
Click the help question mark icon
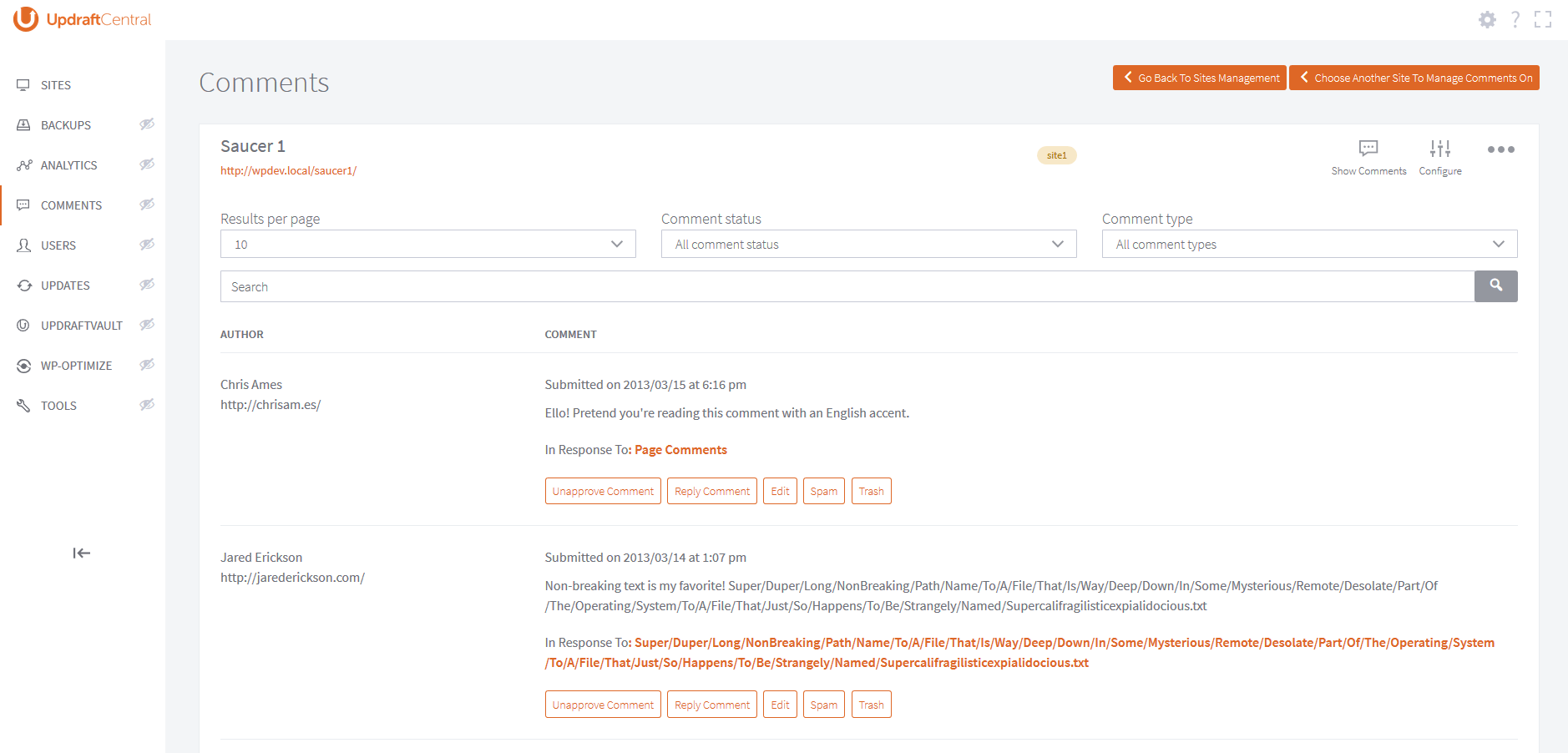(x=1515, y=19)
